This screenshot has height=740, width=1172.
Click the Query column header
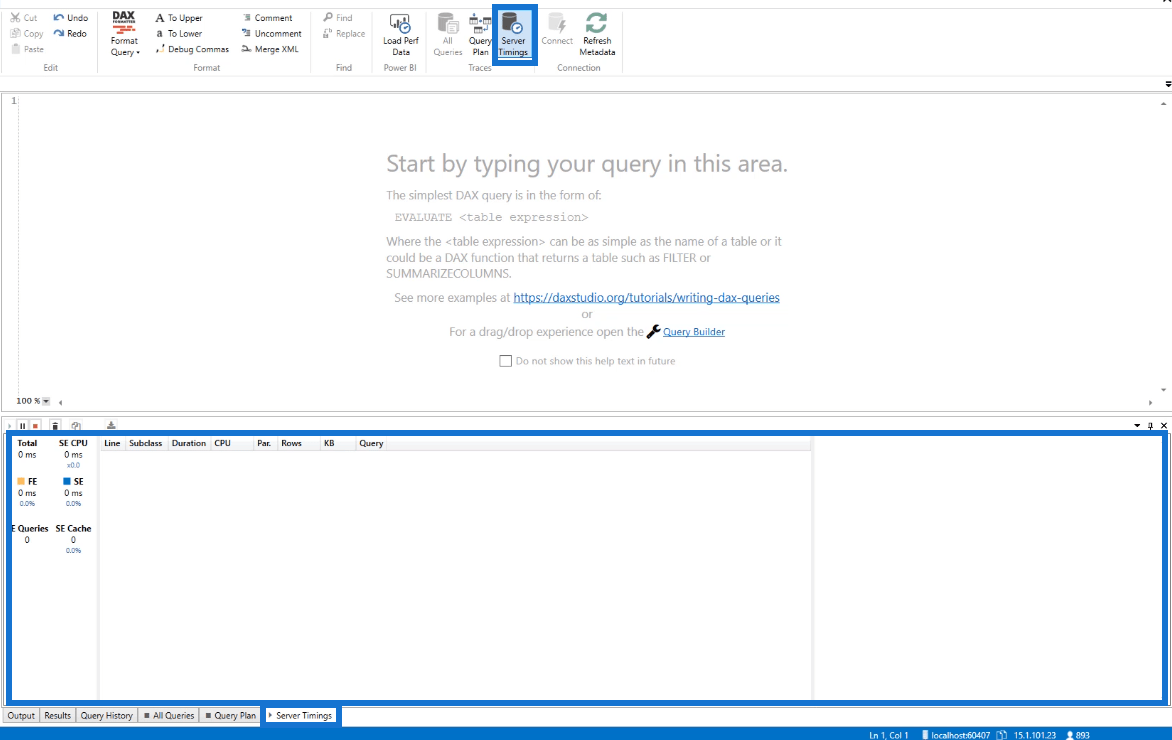coord(371,443)
